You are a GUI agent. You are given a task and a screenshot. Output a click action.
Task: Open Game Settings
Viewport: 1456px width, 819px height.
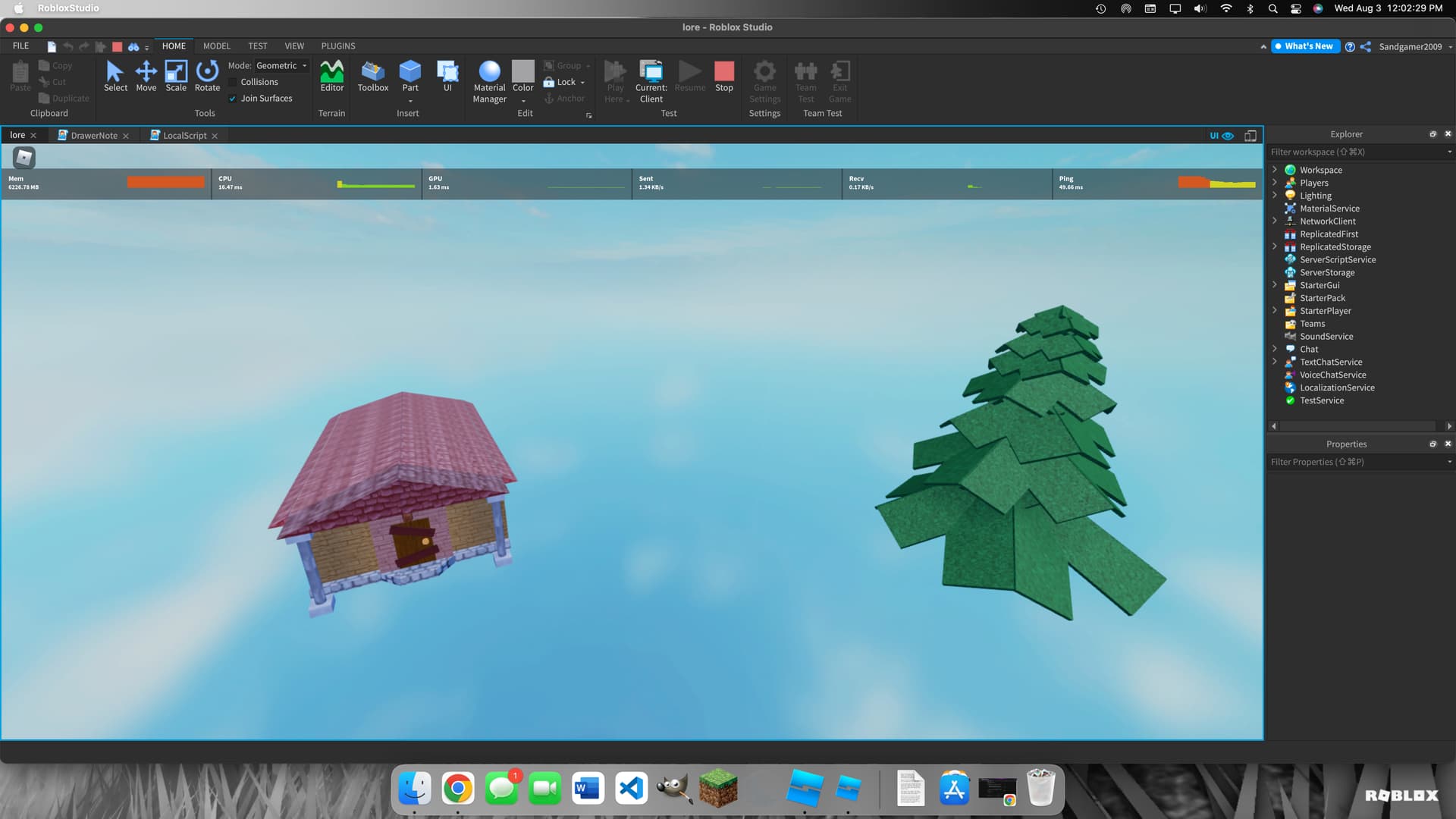764,81
